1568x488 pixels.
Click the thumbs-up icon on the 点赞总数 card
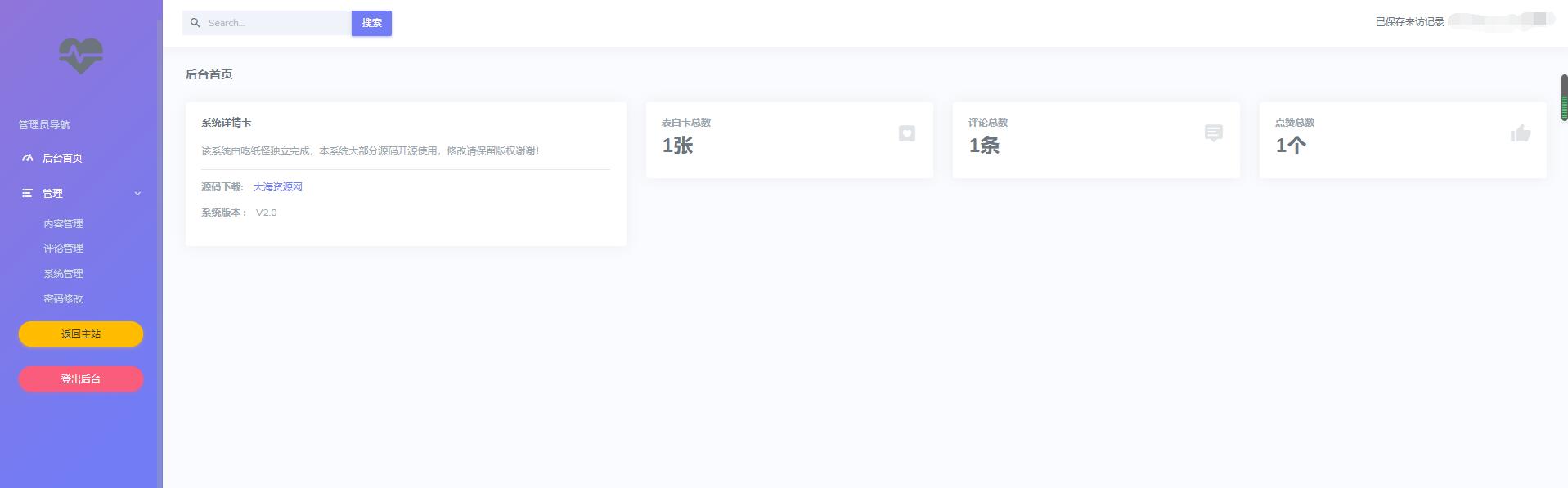[1520, 133]
